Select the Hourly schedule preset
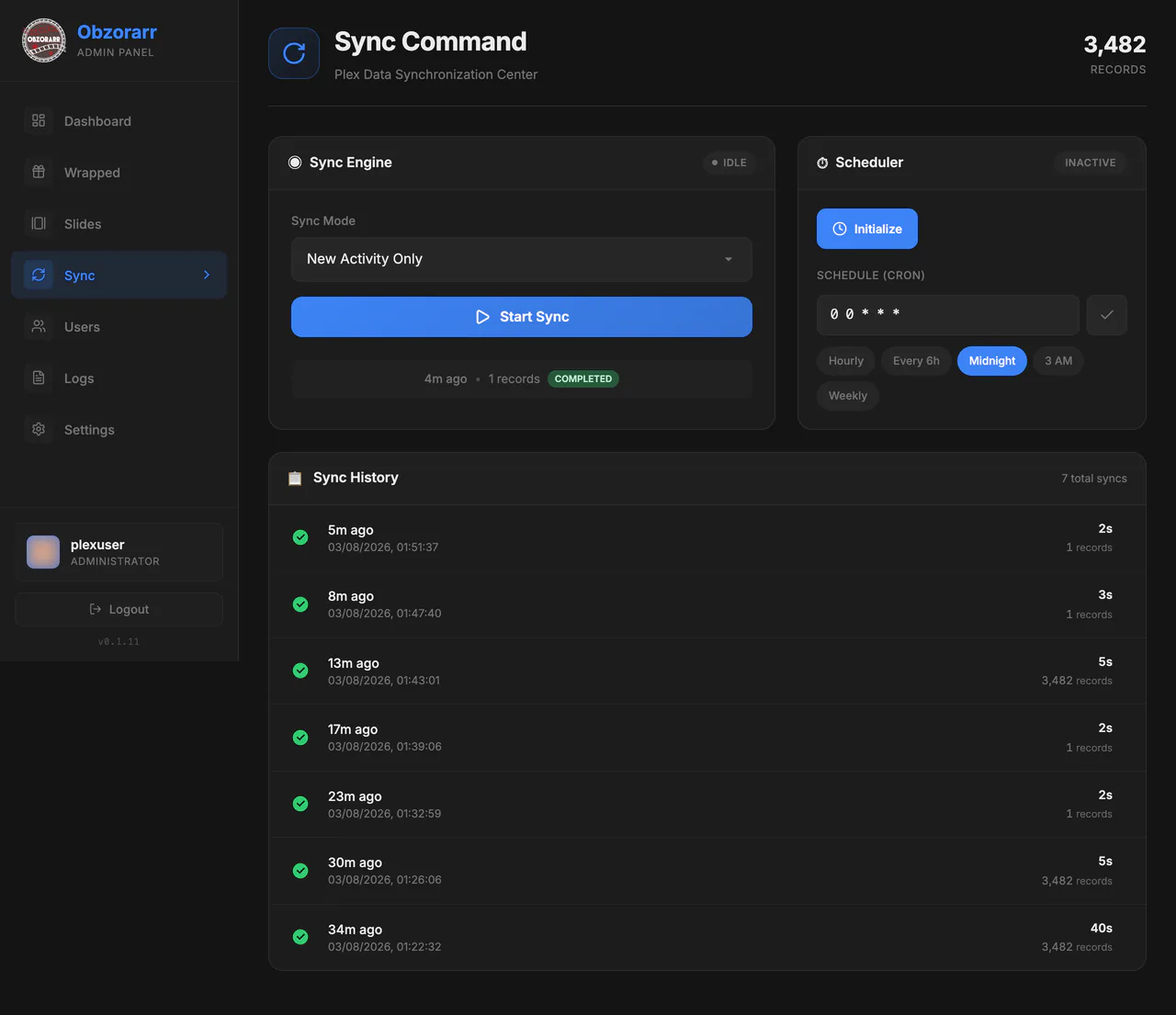1176x1015 pixels. [x=846, y=361]
